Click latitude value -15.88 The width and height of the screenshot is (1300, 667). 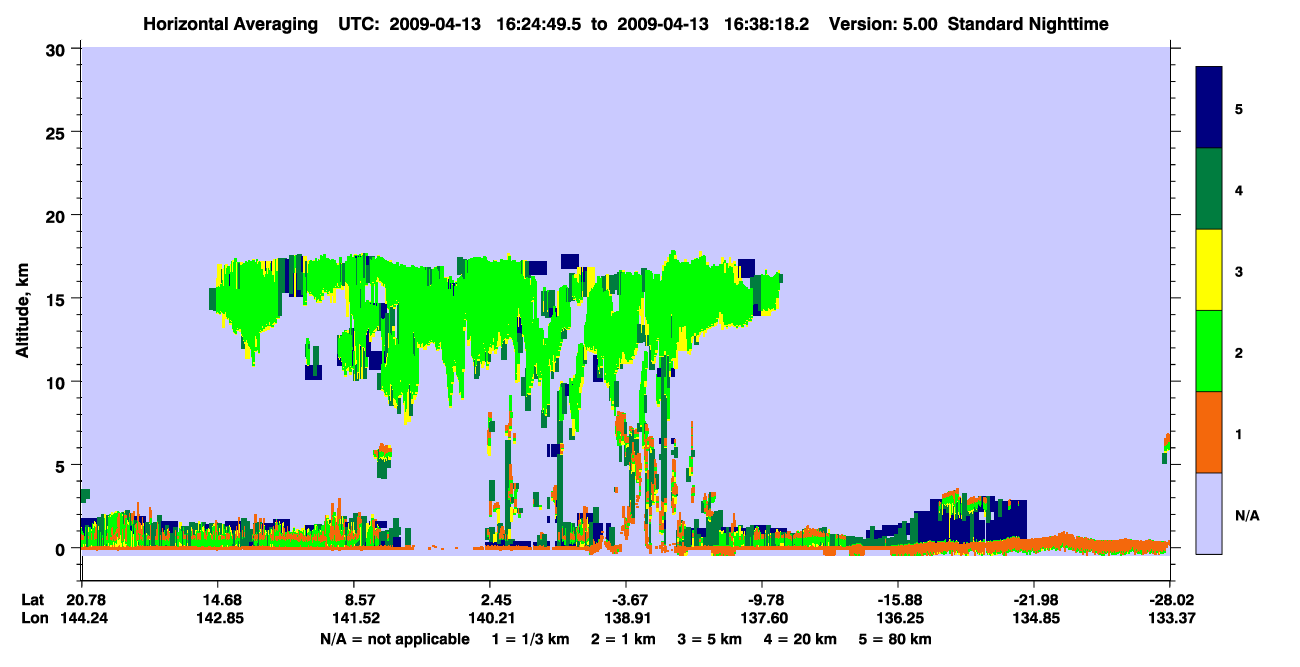pyautogui.click(x=898, y=600)
